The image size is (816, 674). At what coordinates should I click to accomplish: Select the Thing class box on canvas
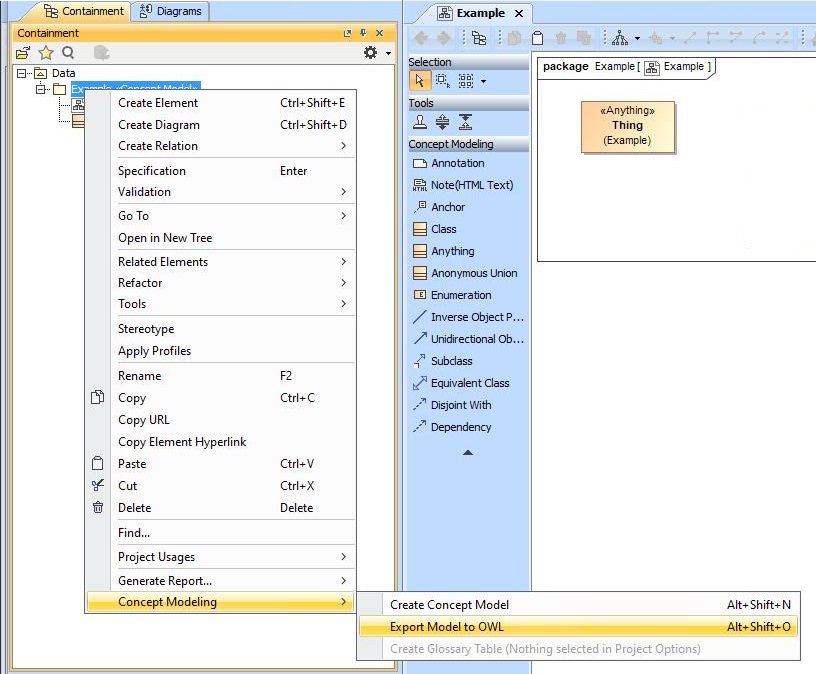(x=627, y=126)
